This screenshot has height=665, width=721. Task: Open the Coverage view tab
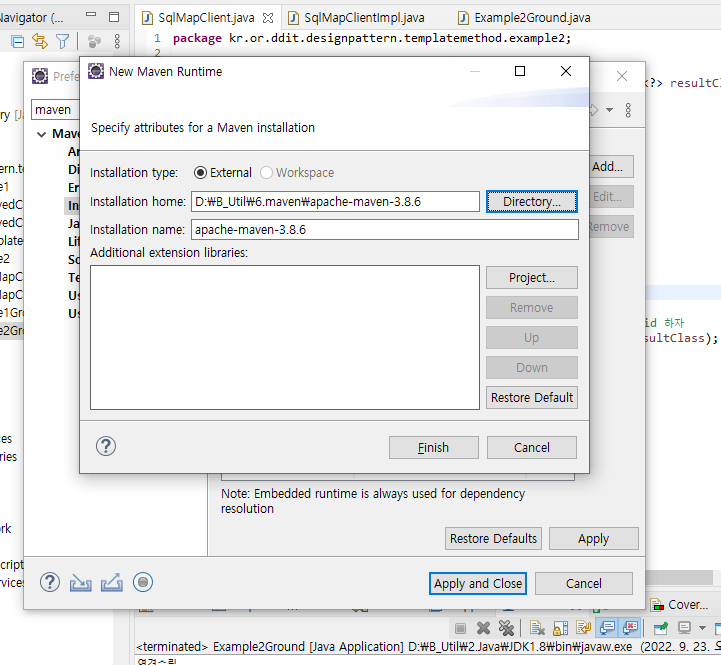coord(681,605)
